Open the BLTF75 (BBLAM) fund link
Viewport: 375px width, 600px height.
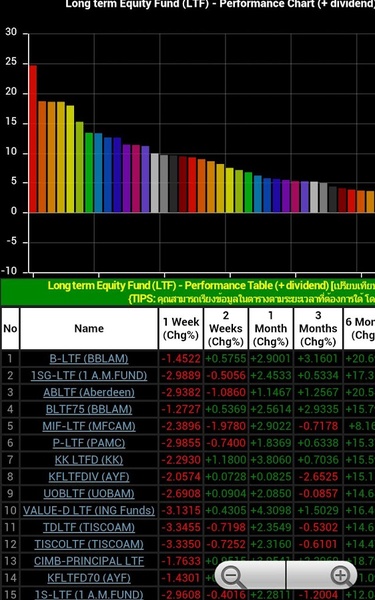click(89, 409)
